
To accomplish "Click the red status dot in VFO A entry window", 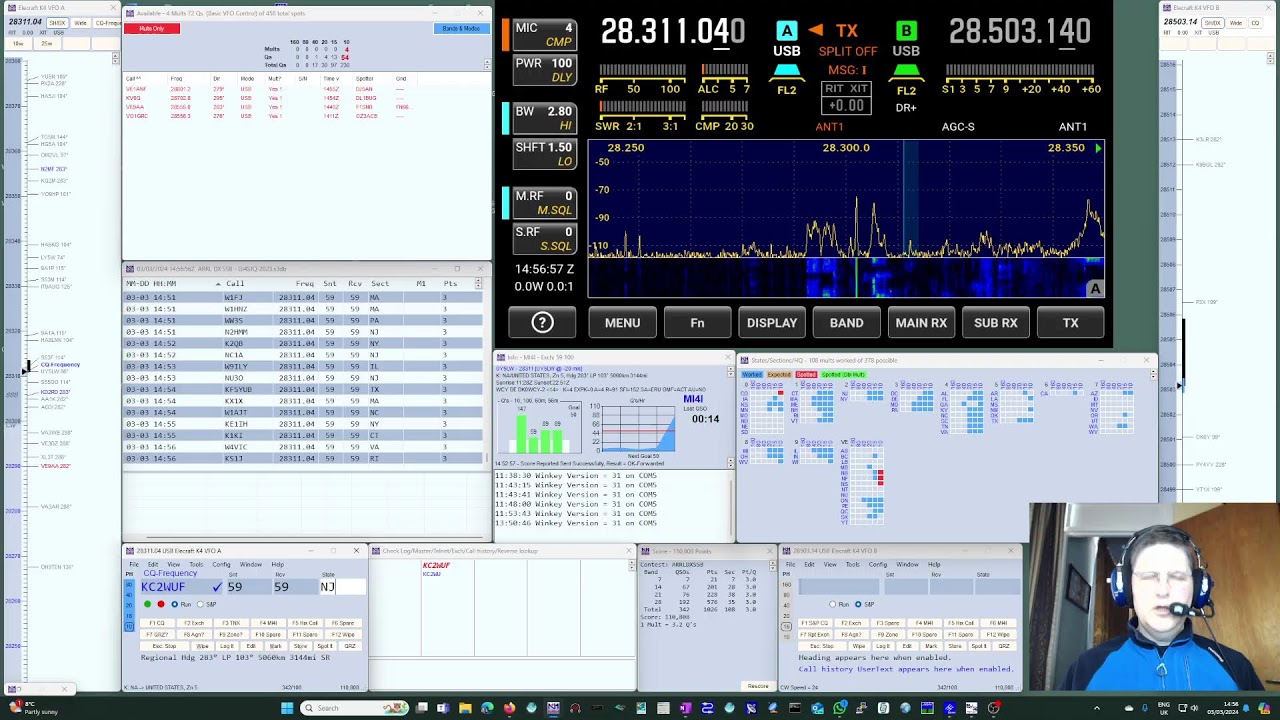I will click(x=160, y=604).
